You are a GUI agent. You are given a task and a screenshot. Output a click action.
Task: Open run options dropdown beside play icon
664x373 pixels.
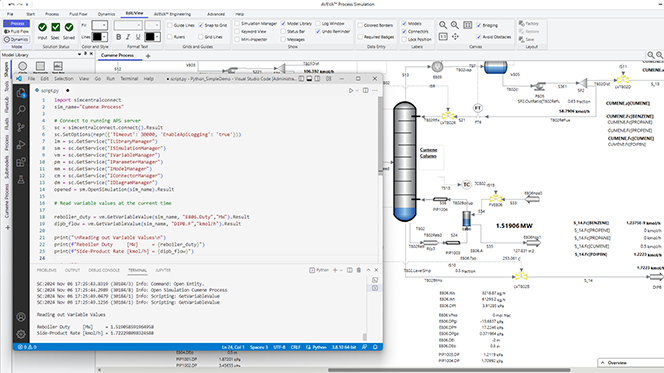[x=357, y=90]
